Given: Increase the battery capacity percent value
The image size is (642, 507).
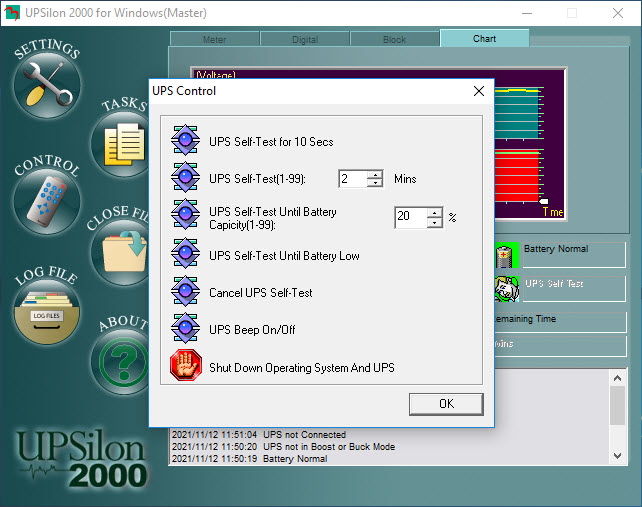Looking at the screenshot, I should pos(434,213).
